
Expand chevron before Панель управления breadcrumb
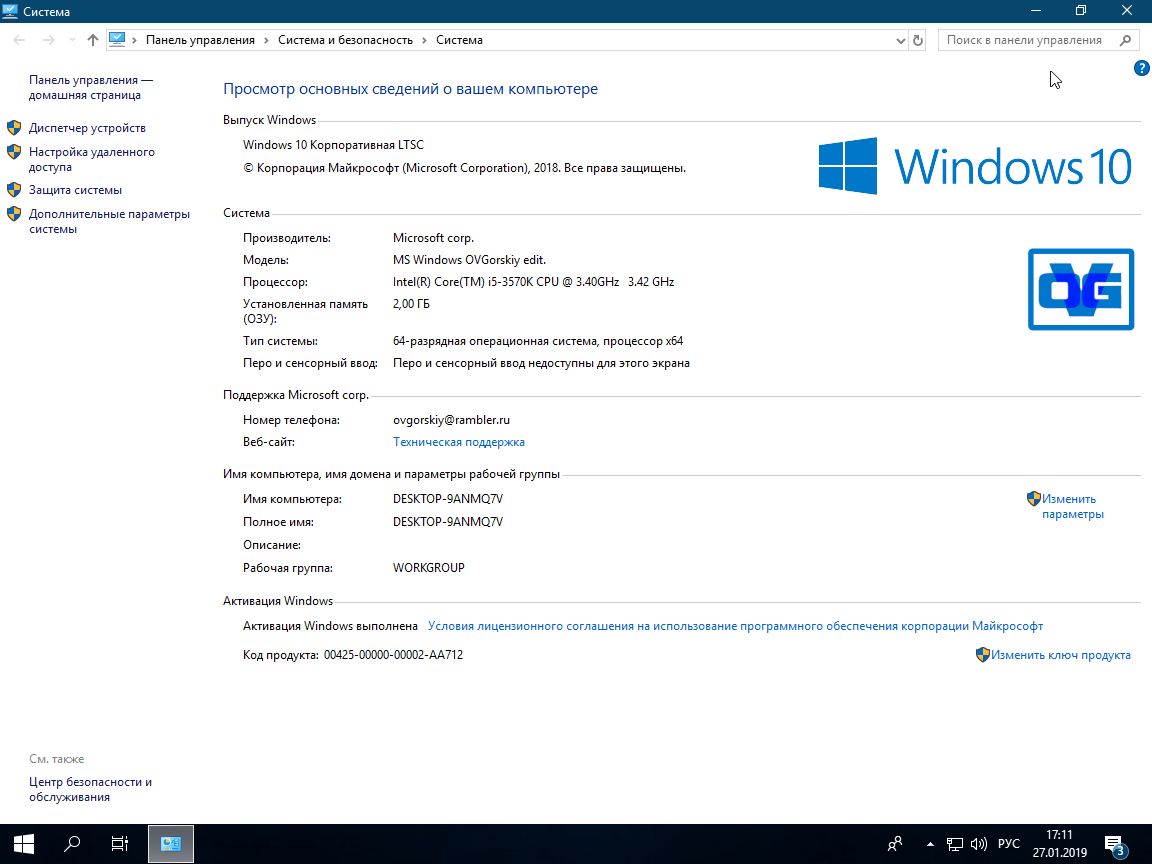134,40
